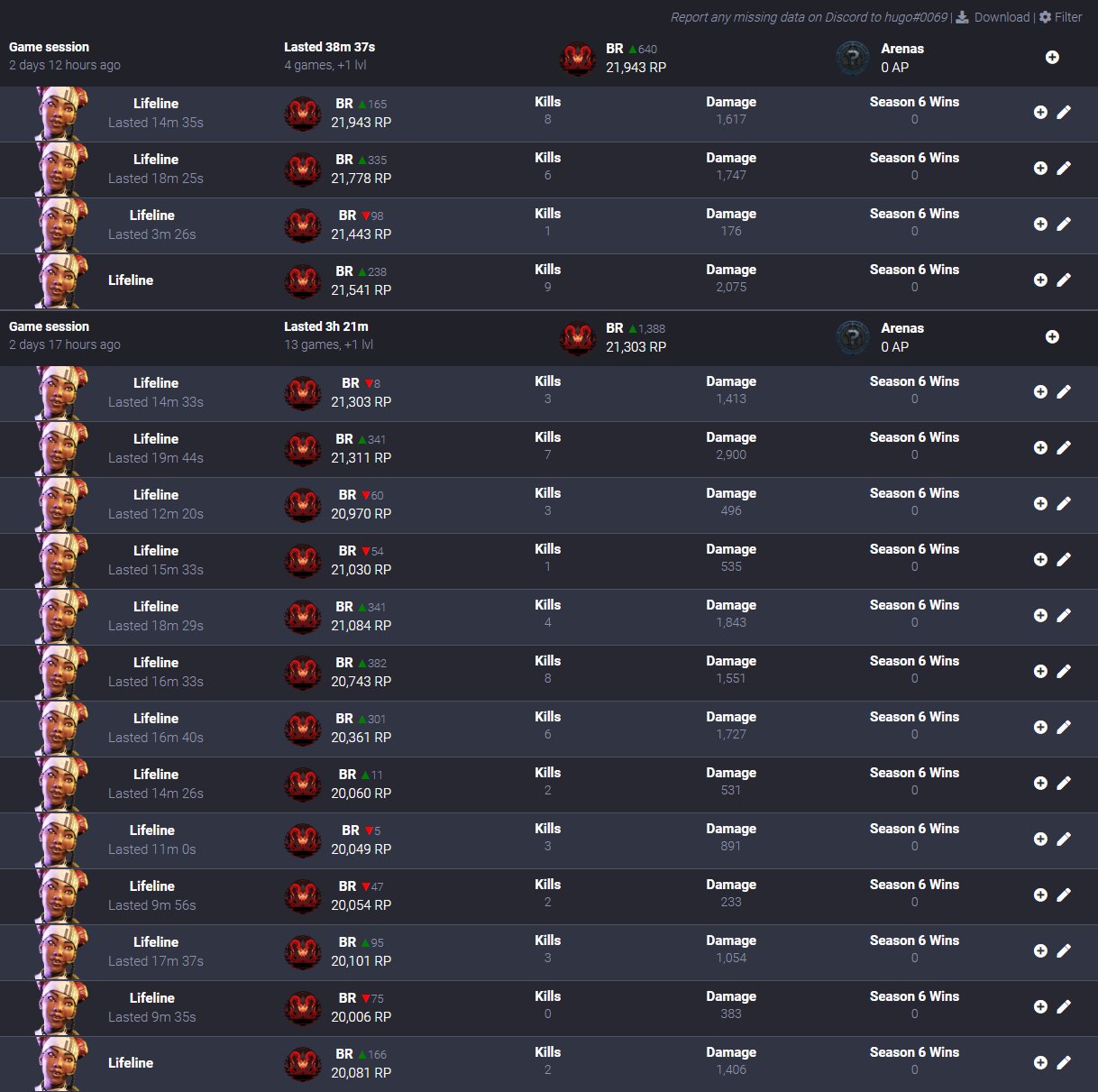Select 'Lasted 17m 37s' text
This screenshot has width=1098, height=1092.
(156, 961)
